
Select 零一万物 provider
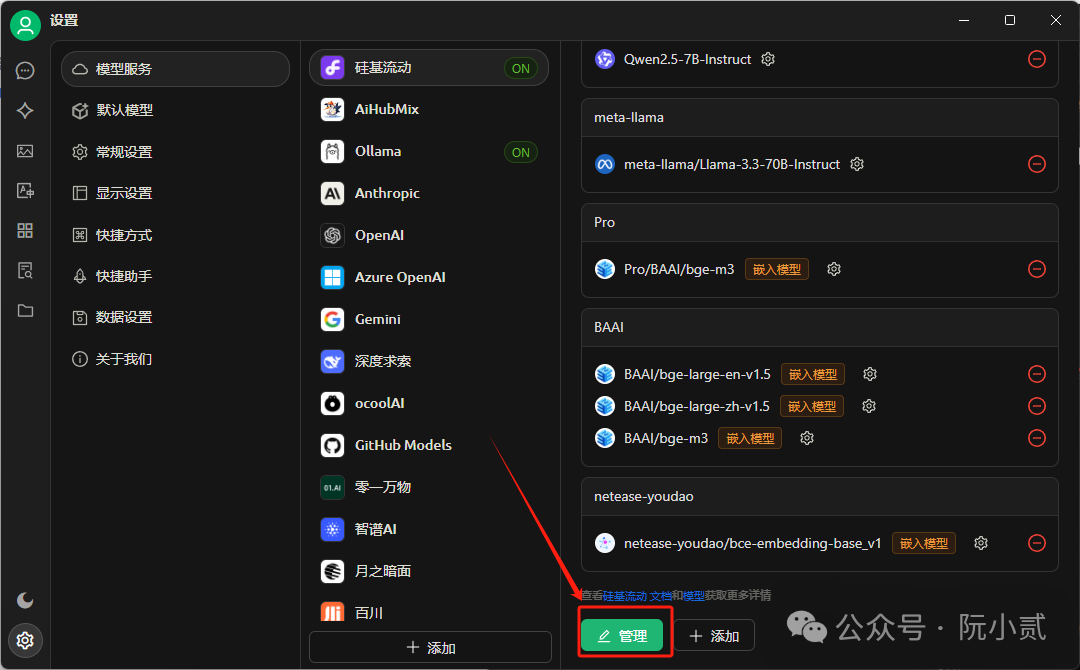(429, 488)
